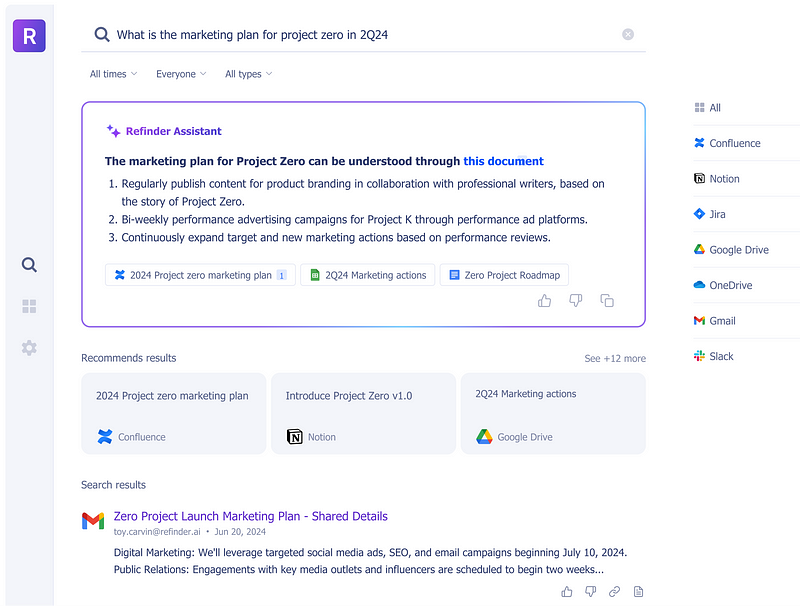This screenshot has height=606, width=800.
Task: Expand the All times filter dropdown
Action: [113, 74]
